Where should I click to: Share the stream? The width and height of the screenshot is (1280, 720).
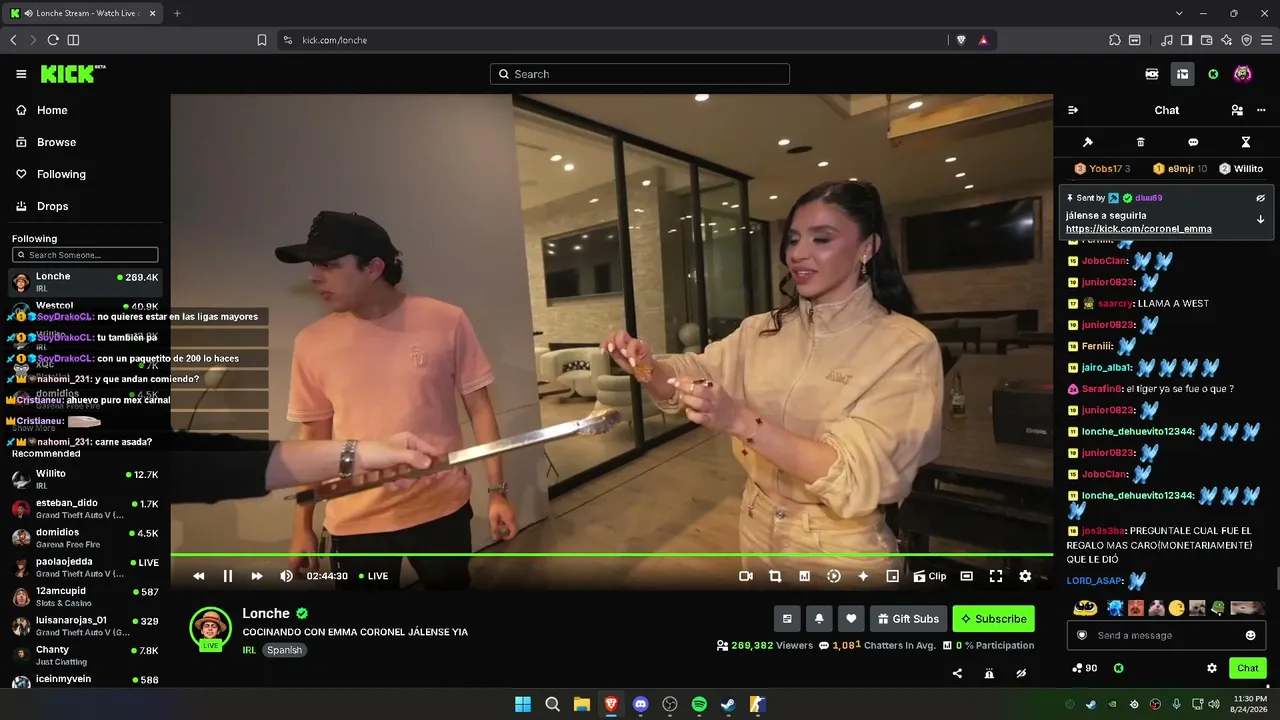point(957,674)
